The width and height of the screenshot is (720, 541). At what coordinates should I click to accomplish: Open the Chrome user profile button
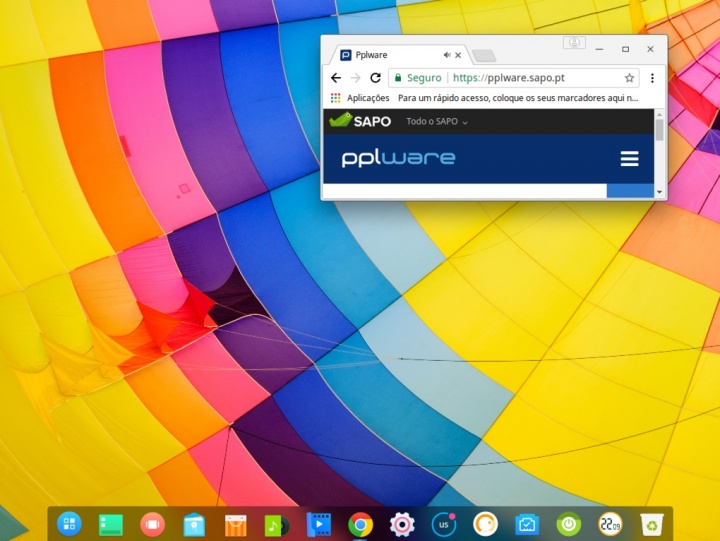[x=574, y=43]
